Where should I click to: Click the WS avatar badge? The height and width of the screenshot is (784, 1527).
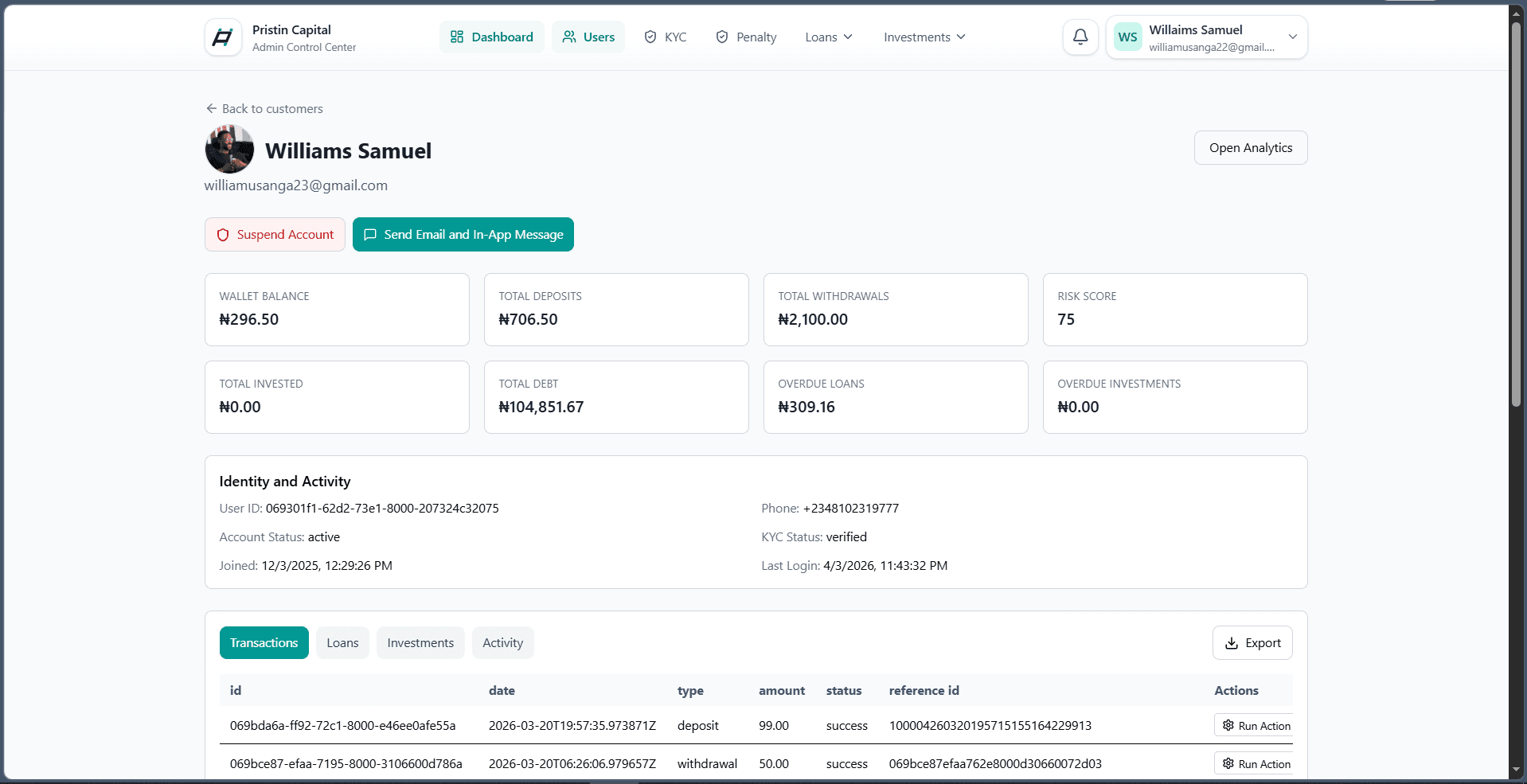pyautogui.click(x=1127, y=37)
